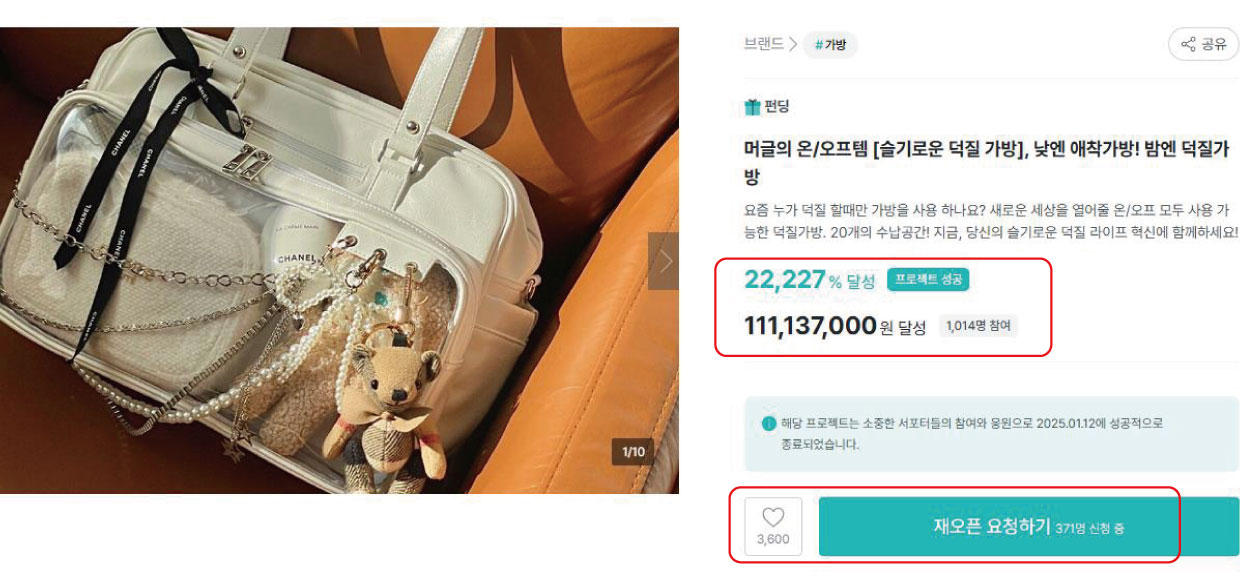Click the 프로젝트 성공 badge
1240x578 pixels.
tap(928, 279)
